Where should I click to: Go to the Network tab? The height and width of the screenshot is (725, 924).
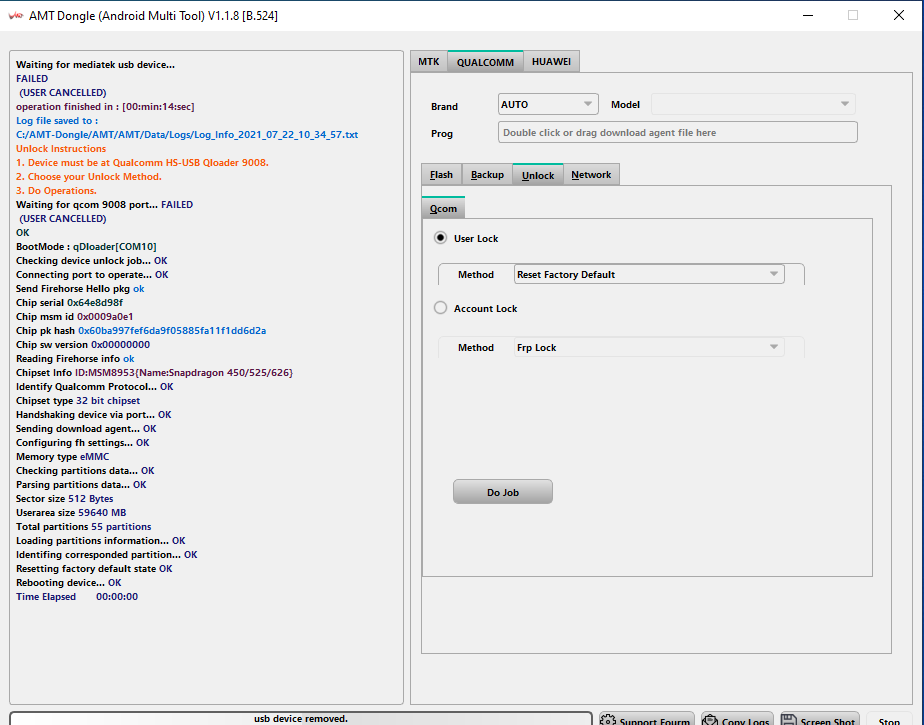pyautogui.click(x=591, y=175)
